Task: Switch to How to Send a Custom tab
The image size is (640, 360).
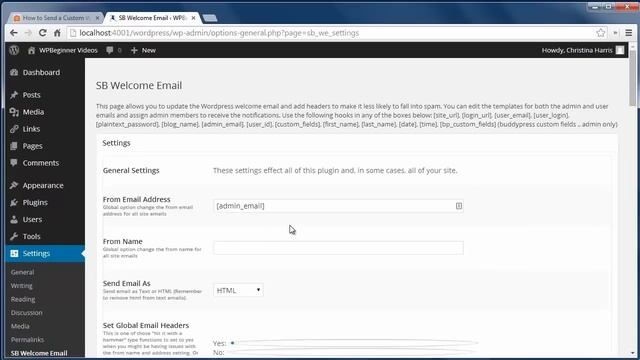Action: click(56, 18)
